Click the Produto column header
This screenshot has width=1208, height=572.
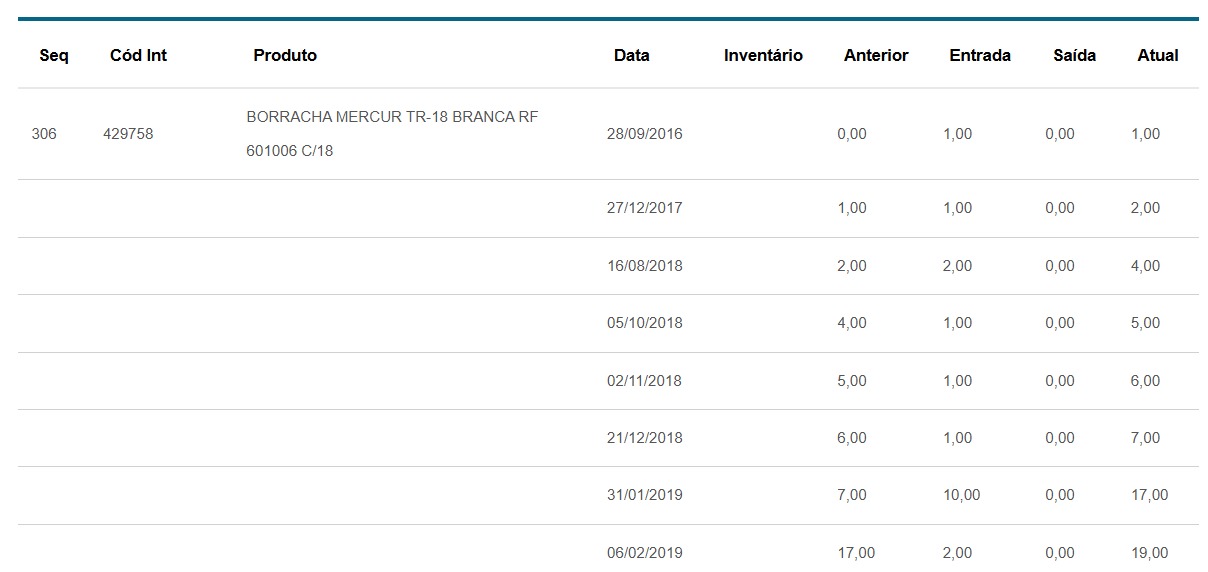click(x=285, y=56)
